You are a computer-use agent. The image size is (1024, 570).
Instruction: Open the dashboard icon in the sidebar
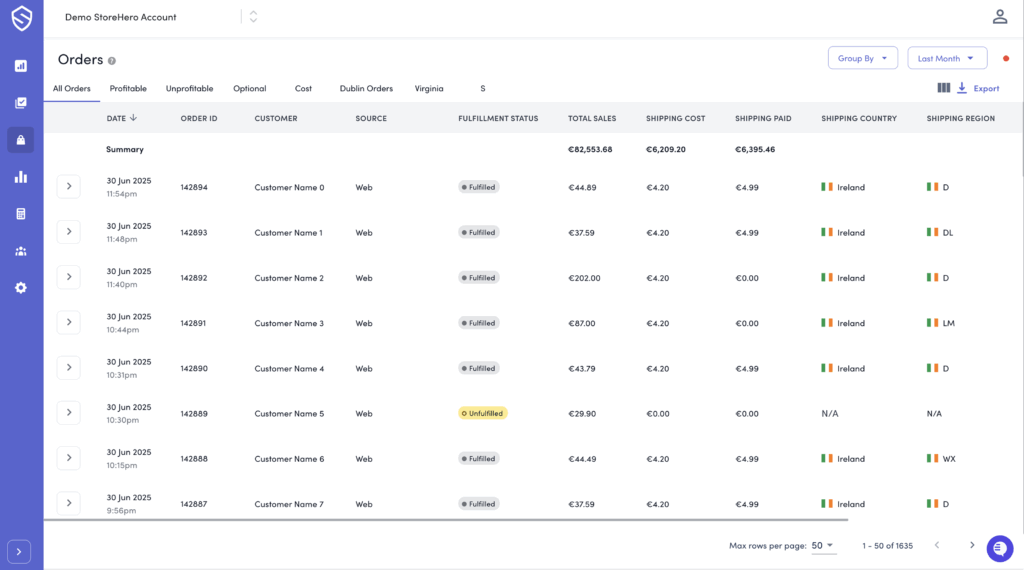21,66
